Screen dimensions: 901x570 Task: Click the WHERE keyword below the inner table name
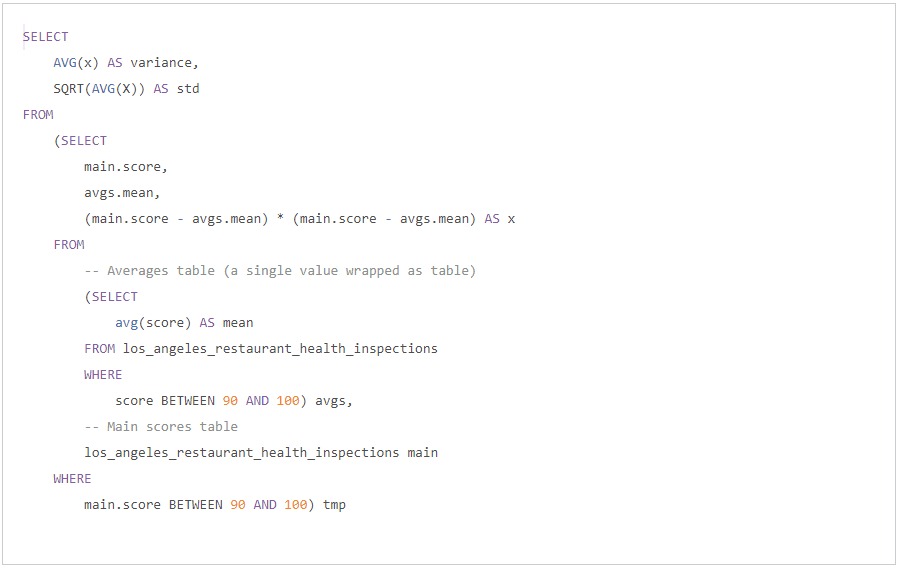[x=103, y=375]
